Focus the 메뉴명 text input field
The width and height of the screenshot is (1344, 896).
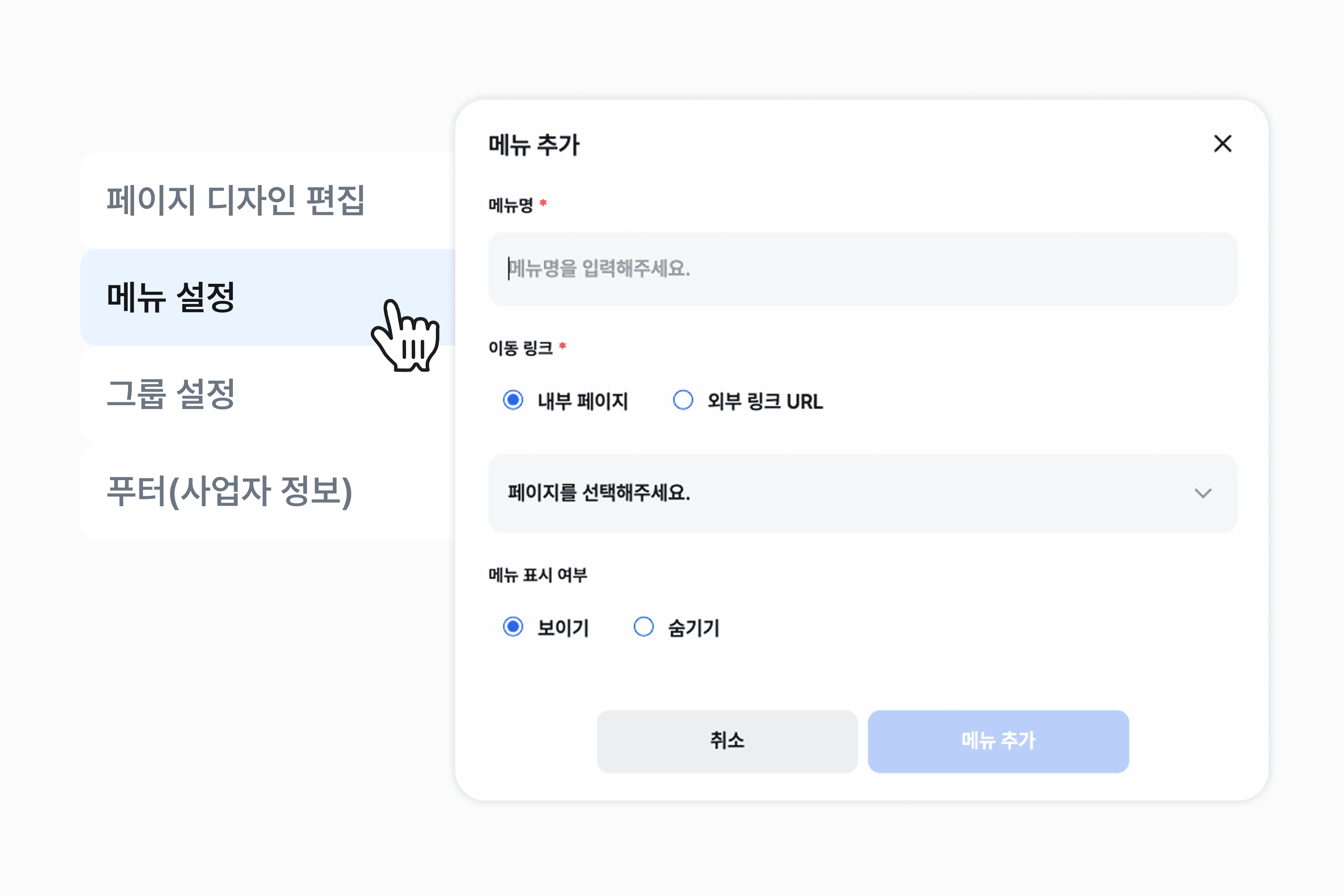tap(863, 269)
